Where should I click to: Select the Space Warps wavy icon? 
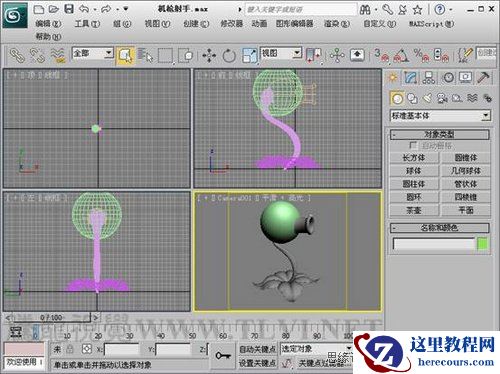coord(472,98)
